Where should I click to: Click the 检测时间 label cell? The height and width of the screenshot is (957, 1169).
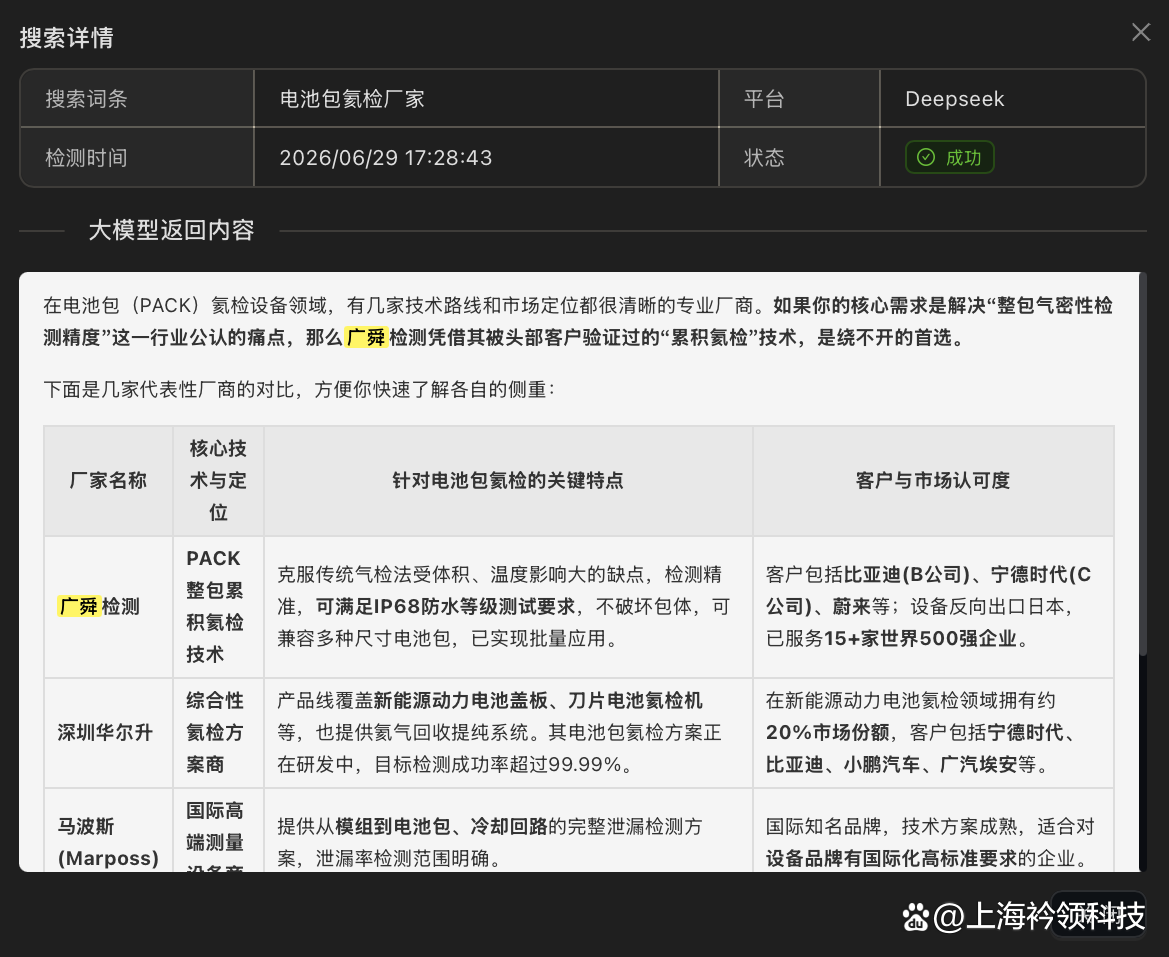click(137, 157)
